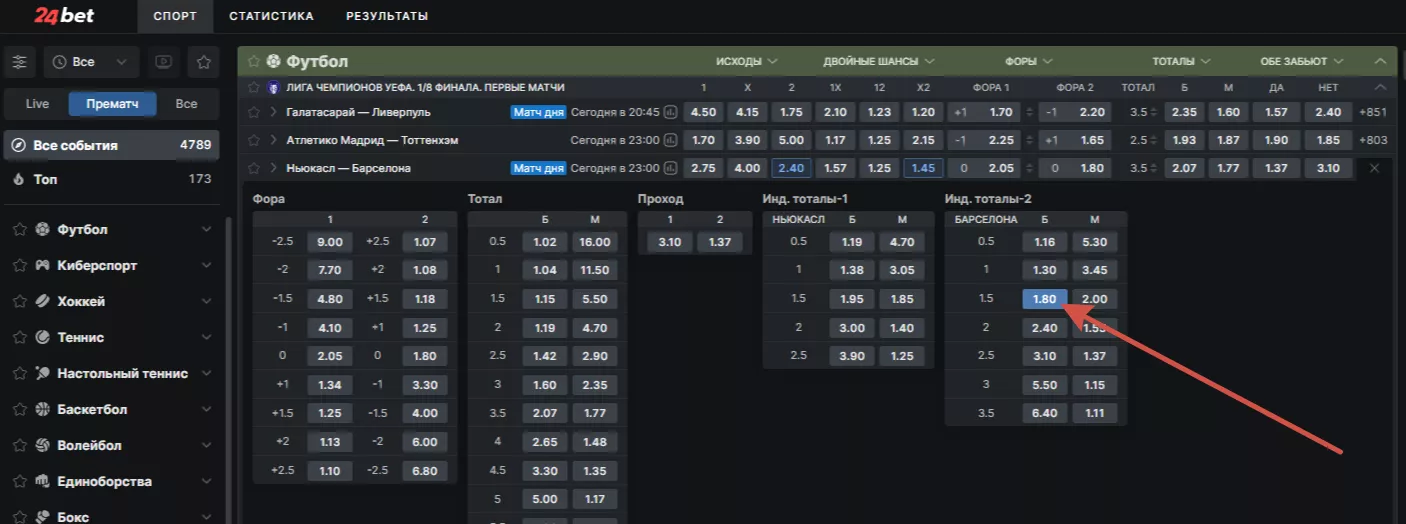Click the video stream filter icon
This screenshot has height=524, width=1406.
point(163,62)
